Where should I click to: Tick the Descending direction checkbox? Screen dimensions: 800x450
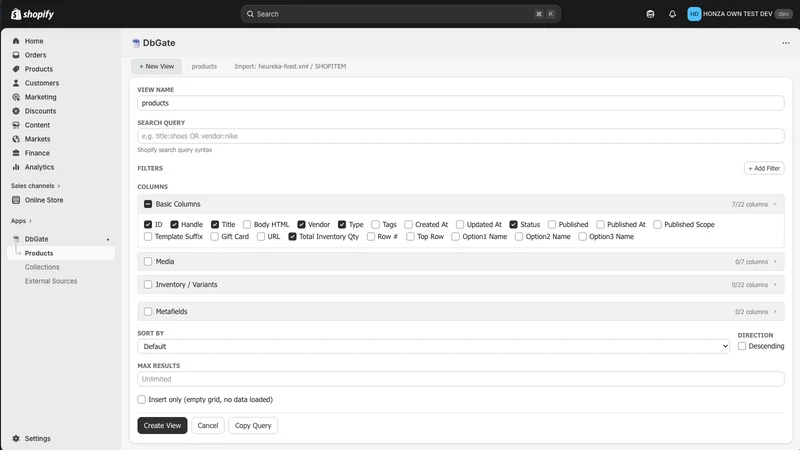point(742,346)
